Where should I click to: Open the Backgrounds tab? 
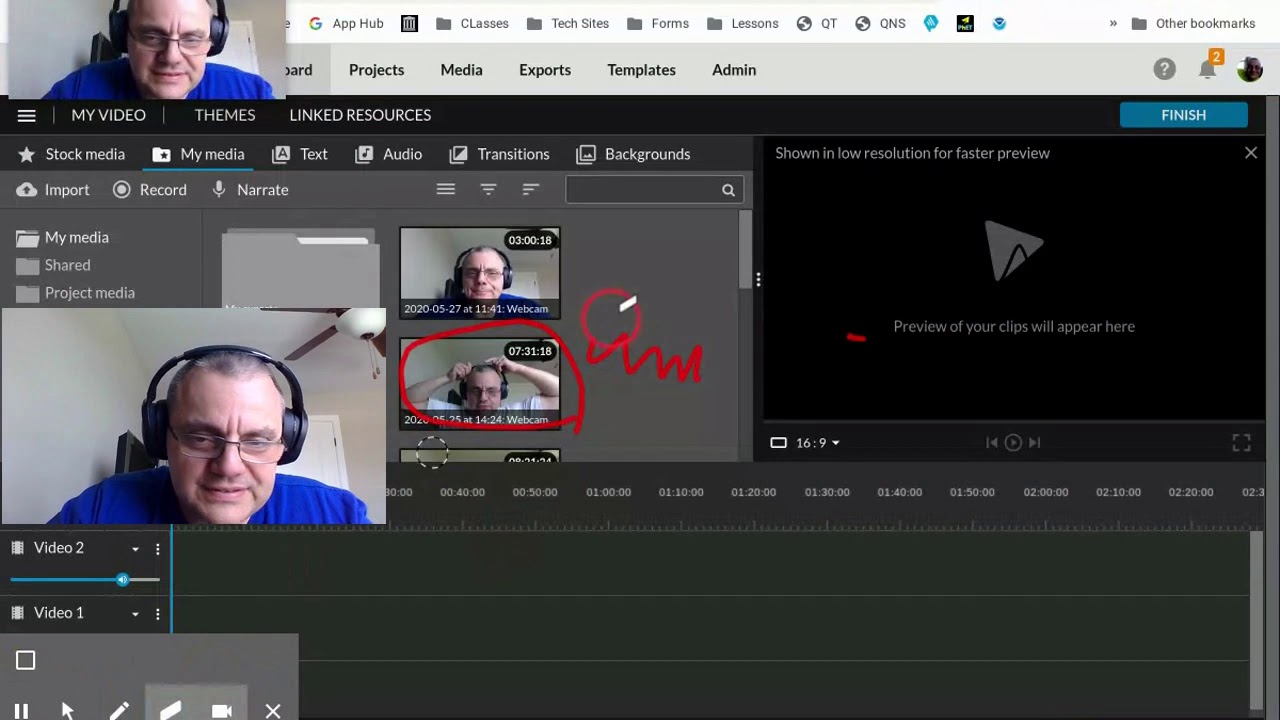pyautogui.click(x=633, y=154)
